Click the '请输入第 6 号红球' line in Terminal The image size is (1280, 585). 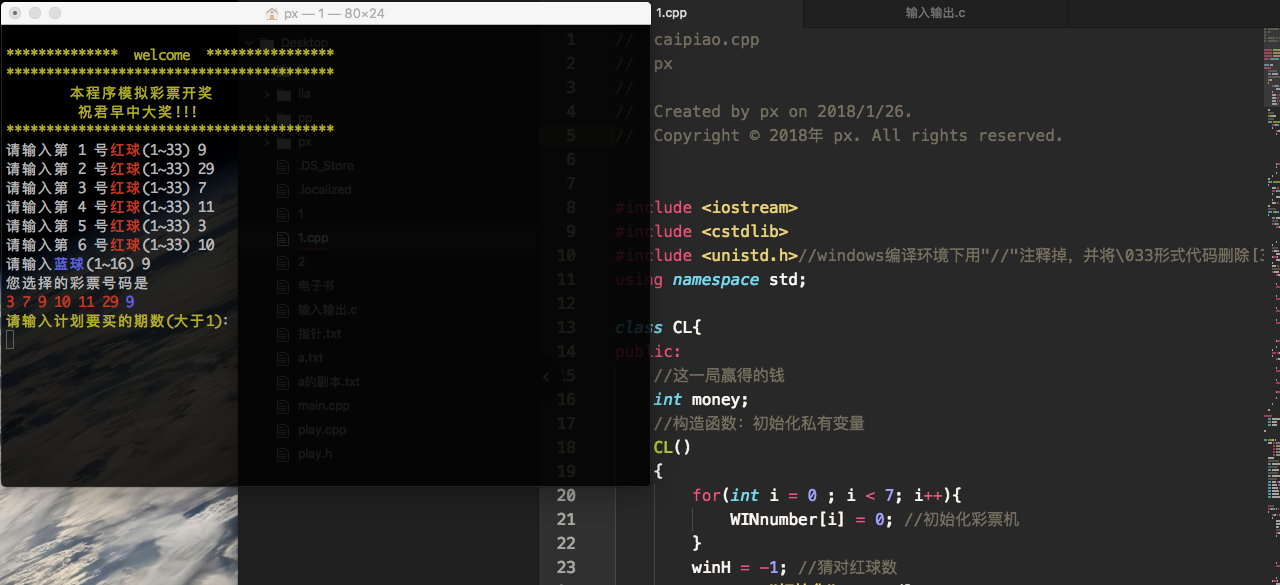(110, 245)
